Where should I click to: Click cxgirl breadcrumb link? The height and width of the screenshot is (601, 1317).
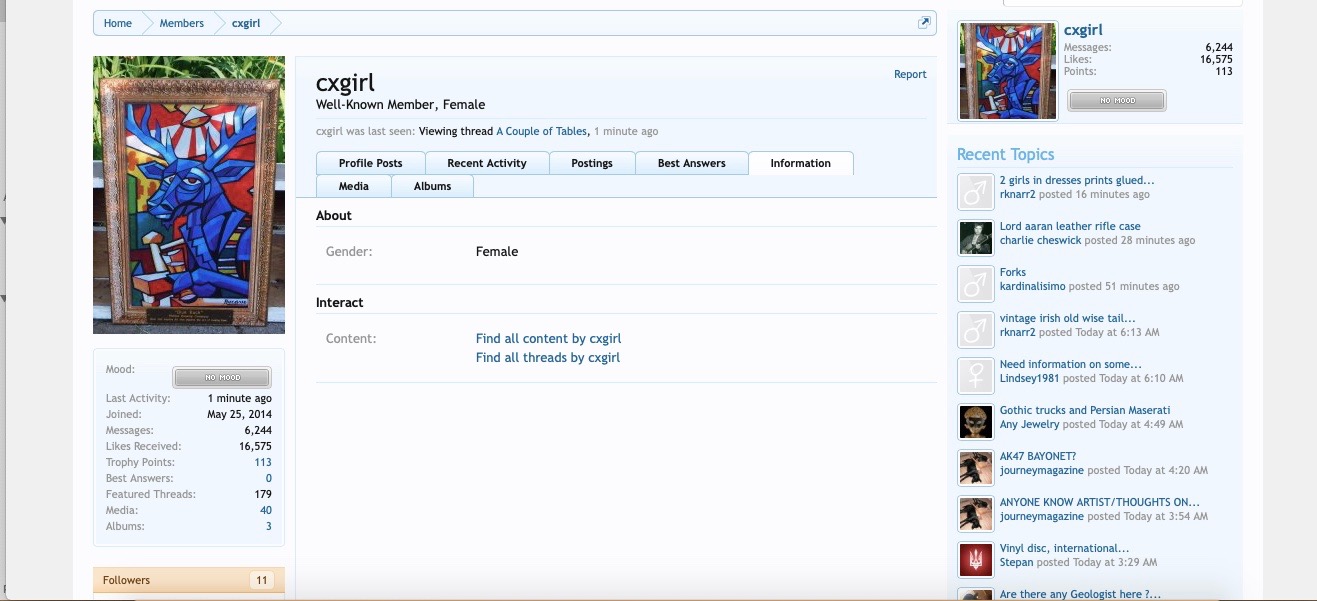point(246,23)
